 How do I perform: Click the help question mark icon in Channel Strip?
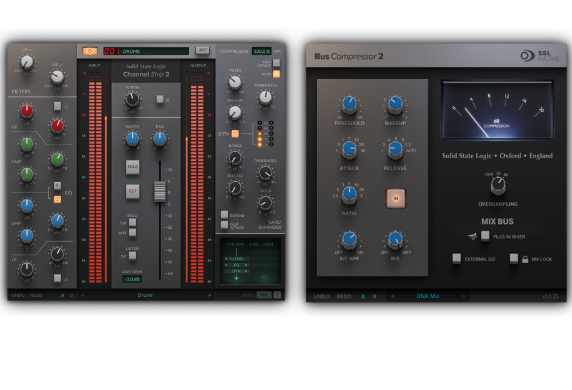[277, 295]
